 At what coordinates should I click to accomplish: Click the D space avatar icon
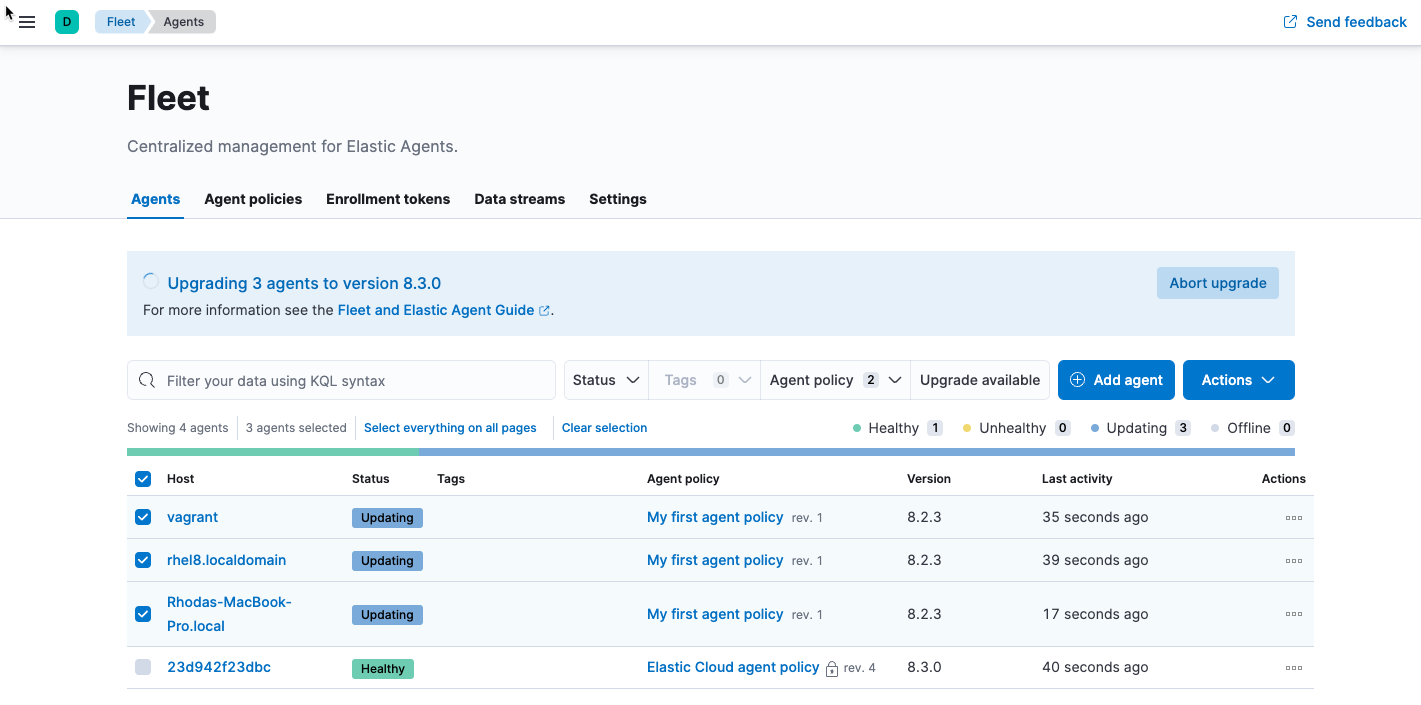click(66, 21)
